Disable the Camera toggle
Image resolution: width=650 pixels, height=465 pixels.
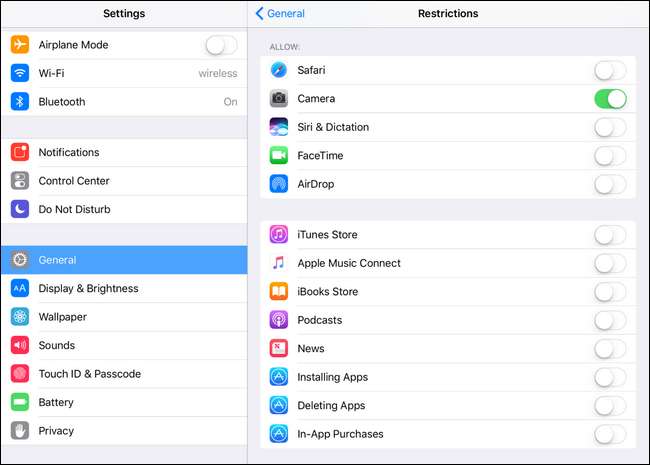point(609,99)
